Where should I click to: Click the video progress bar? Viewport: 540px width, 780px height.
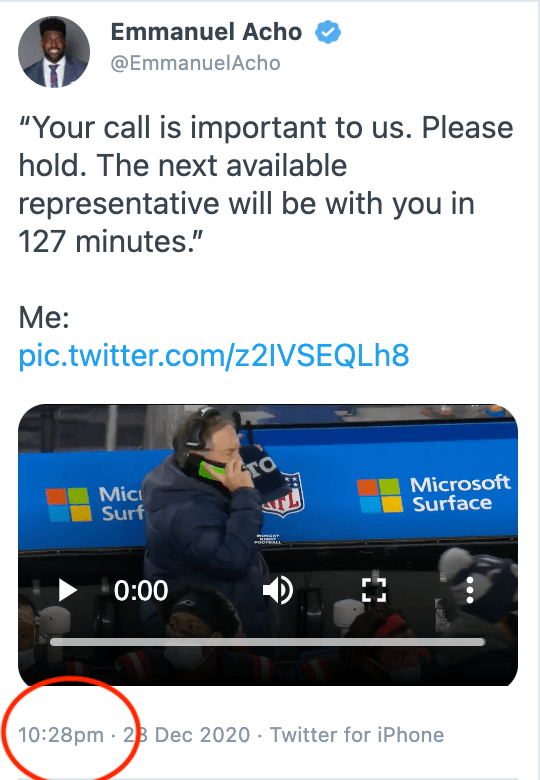(x=268, y=642)
